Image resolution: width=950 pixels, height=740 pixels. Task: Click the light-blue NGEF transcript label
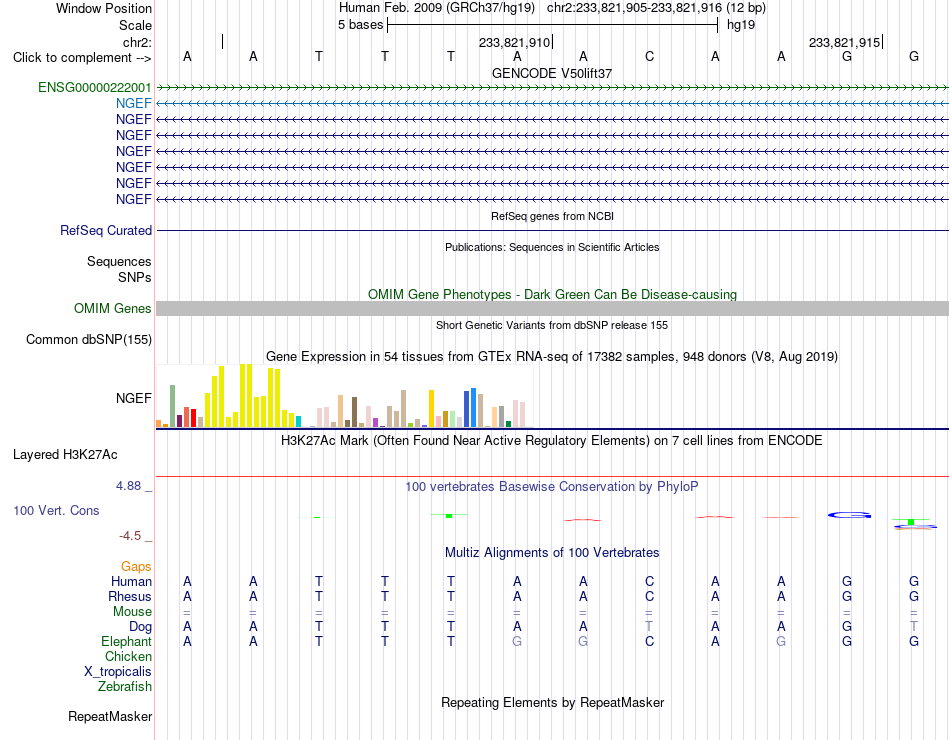click(x=134, y=103)
